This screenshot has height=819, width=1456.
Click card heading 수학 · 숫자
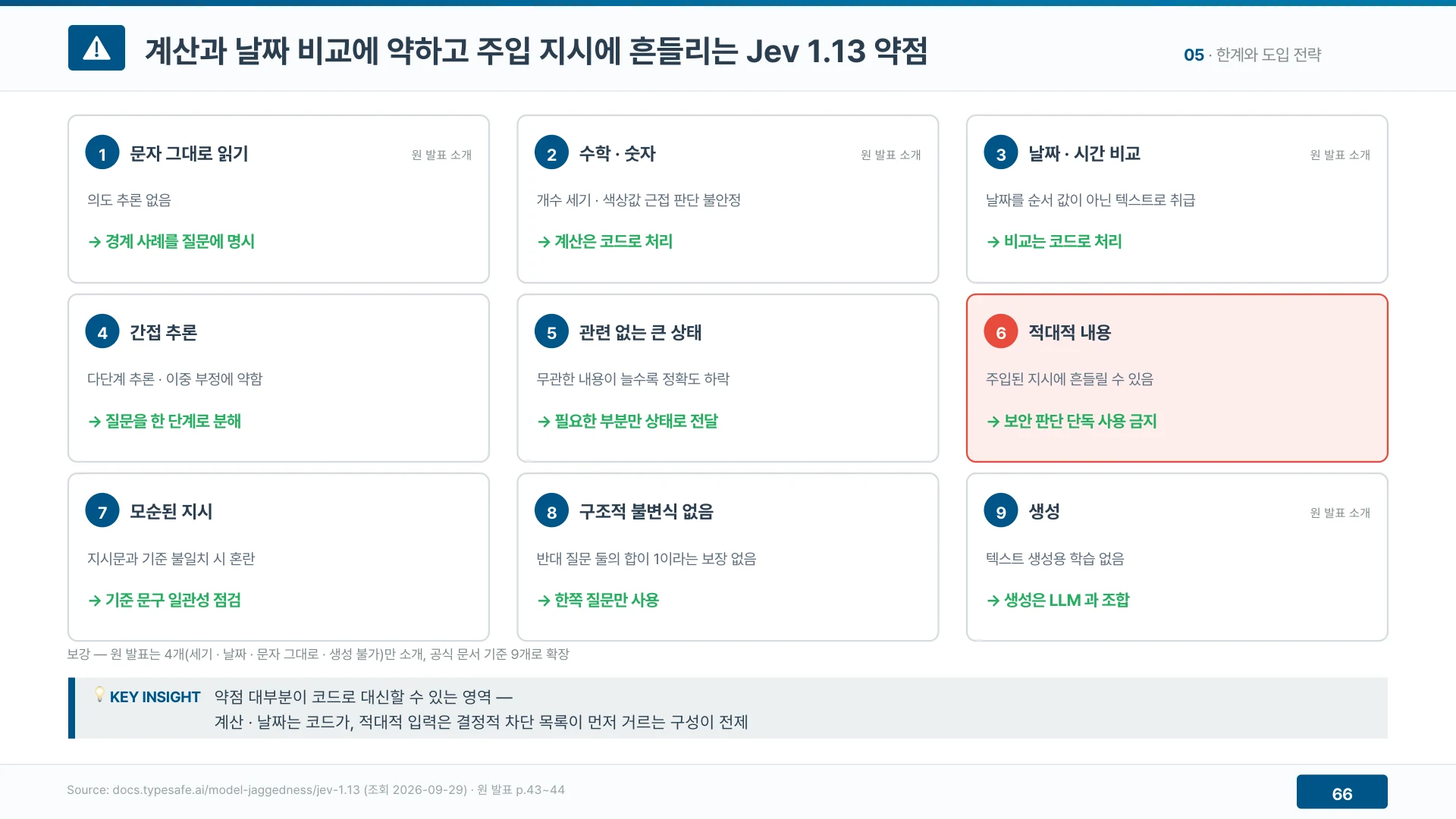pos(617,153)
